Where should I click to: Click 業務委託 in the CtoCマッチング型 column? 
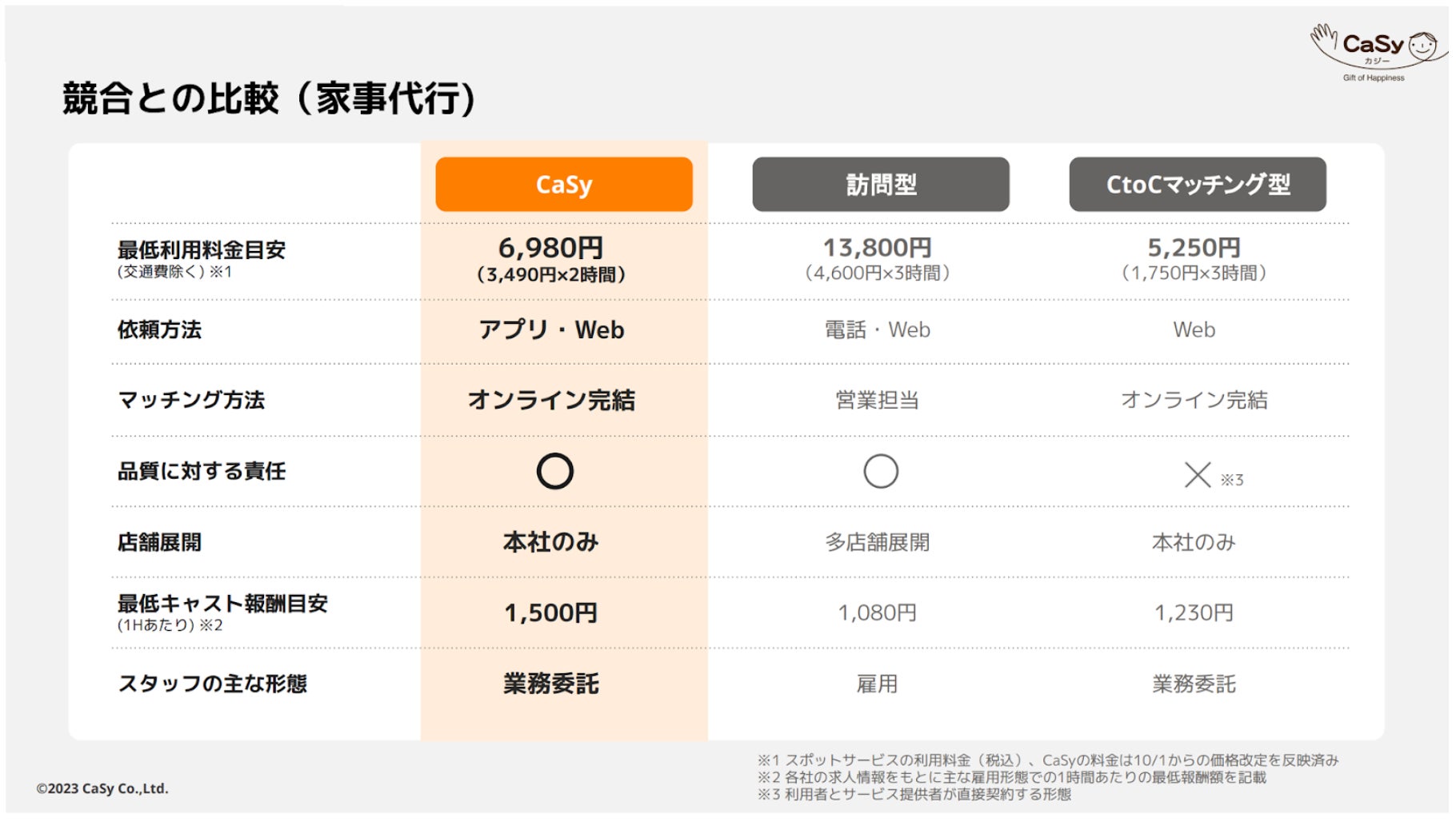pyautogui.click(x=1194, y=684)
